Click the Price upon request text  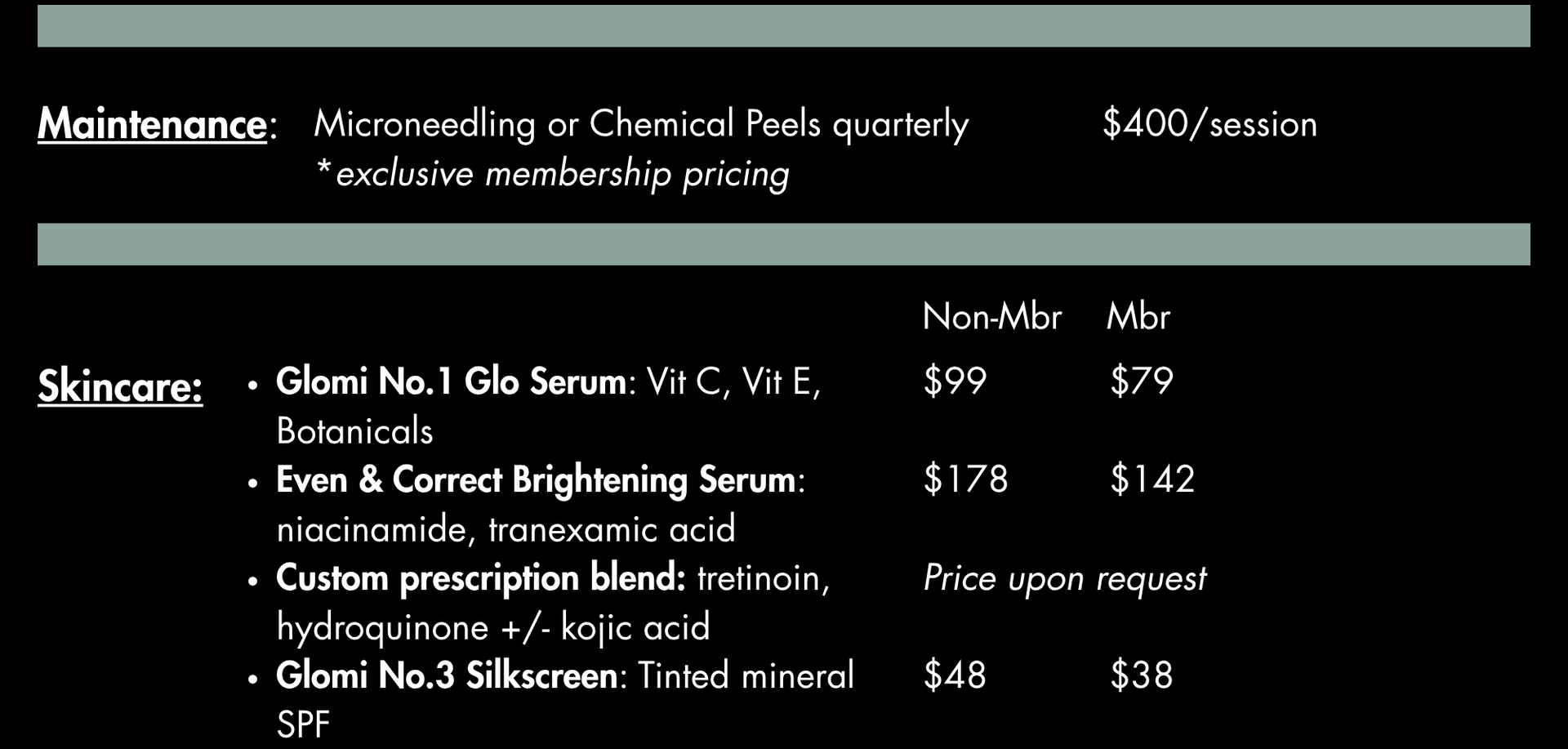pyautogui.click(x=1064, y=578)
